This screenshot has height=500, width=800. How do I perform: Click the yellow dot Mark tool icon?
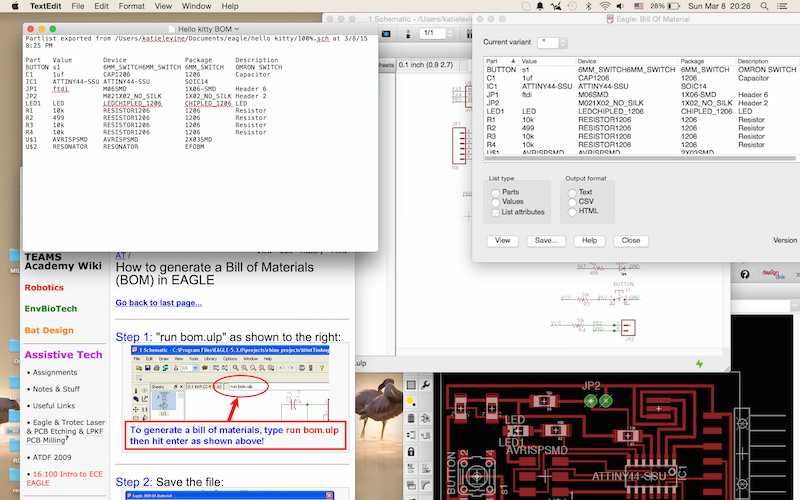coord(411,402)
